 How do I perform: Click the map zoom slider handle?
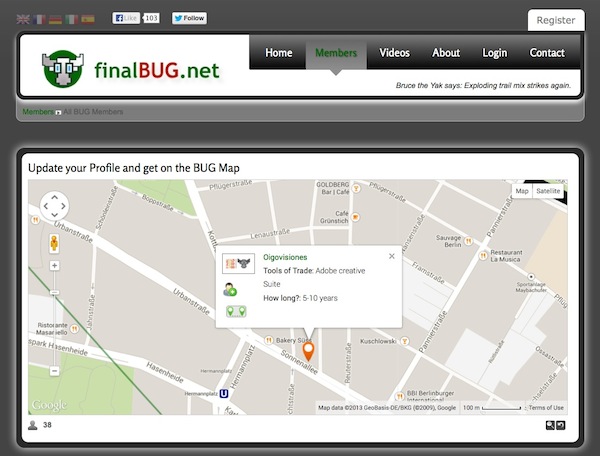(x=54, y=292)
